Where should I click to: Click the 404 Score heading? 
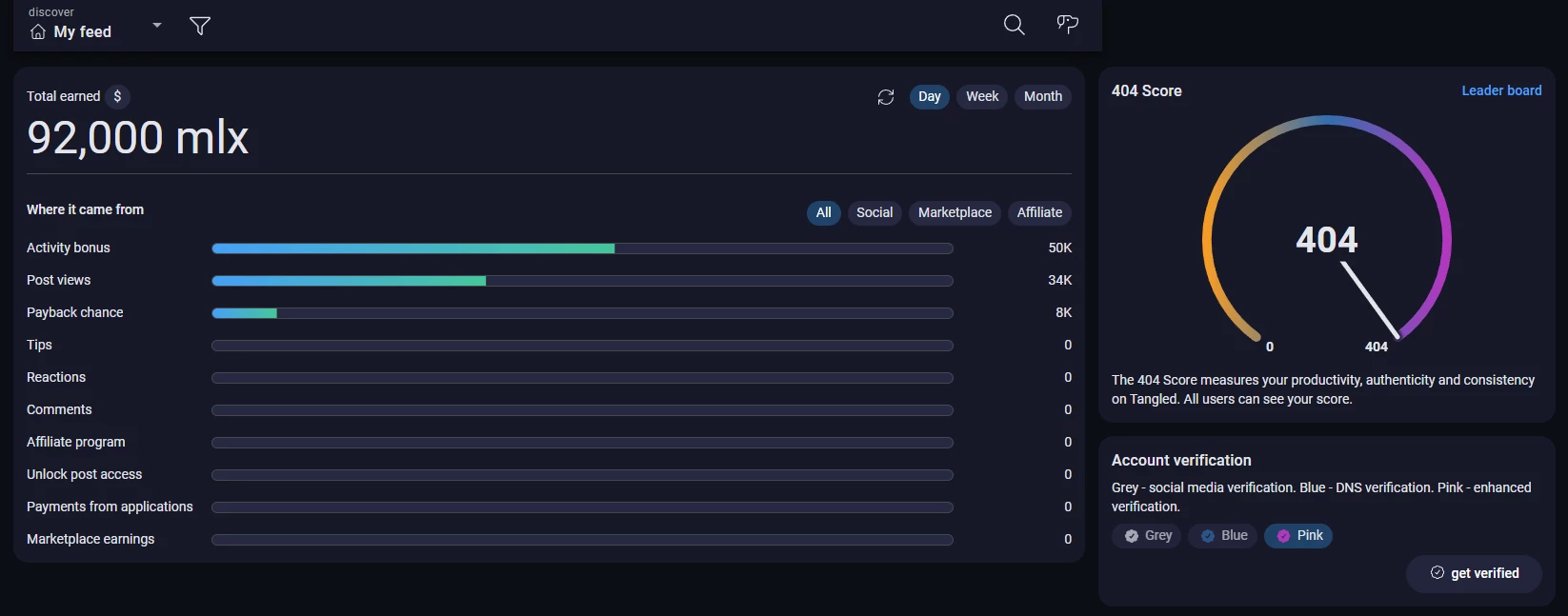(x=1147, y=91)
